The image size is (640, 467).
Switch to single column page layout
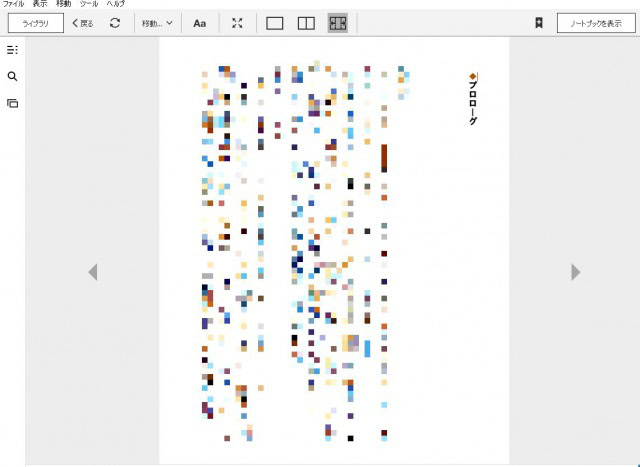(275, 23)
